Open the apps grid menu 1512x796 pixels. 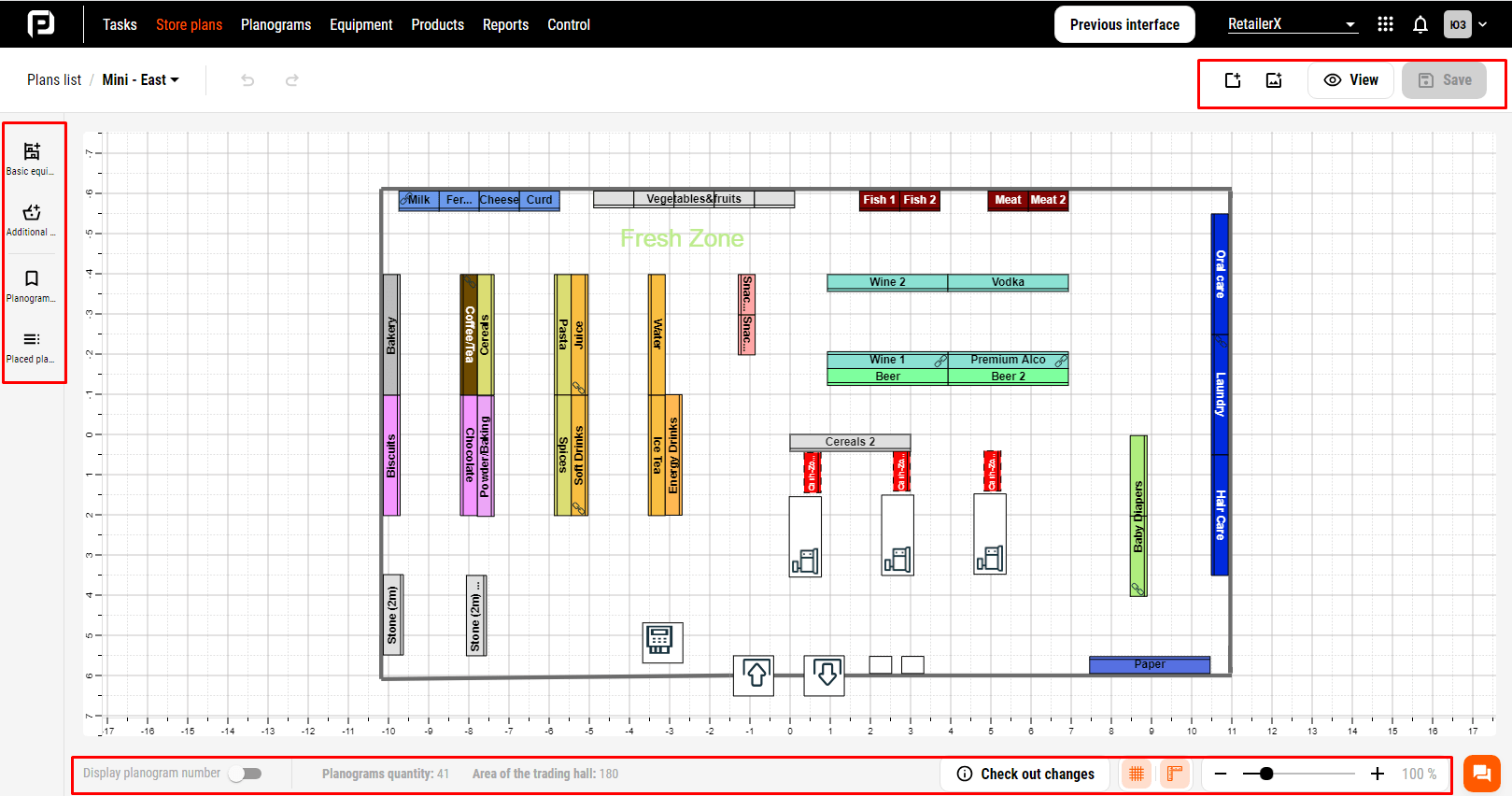1385,25
